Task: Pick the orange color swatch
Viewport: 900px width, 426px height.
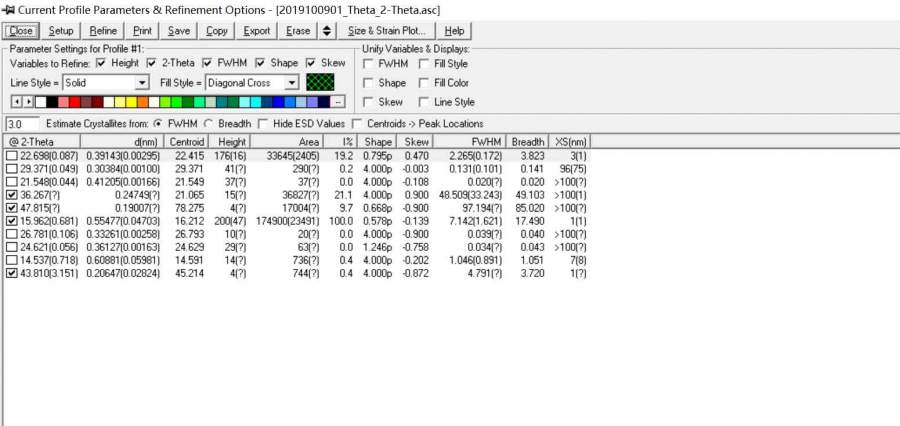Action: tap(143, 102)
